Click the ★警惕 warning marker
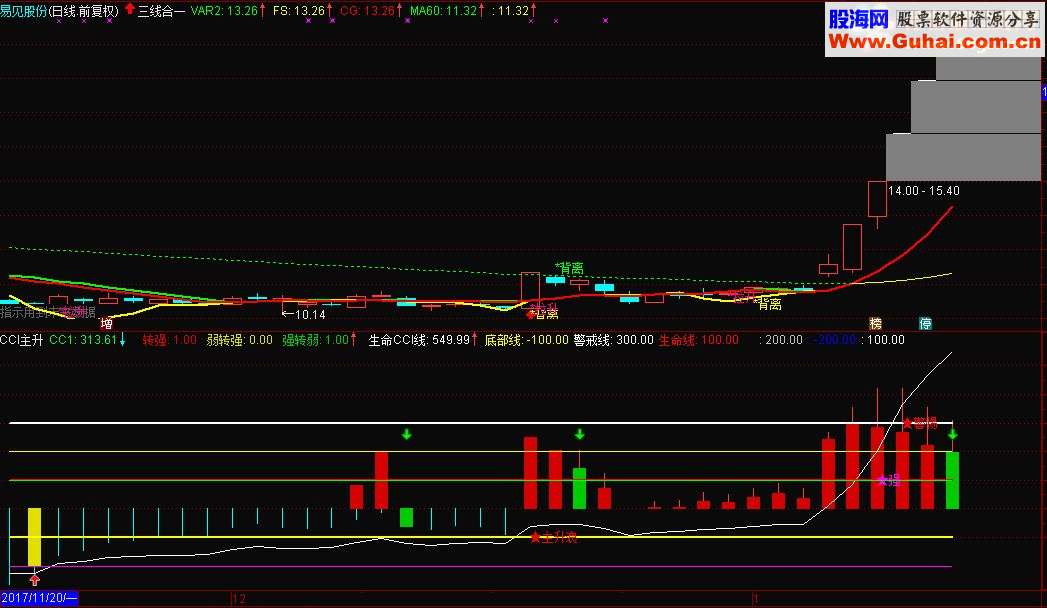1047x608 pixels. [x=920, y=422]
